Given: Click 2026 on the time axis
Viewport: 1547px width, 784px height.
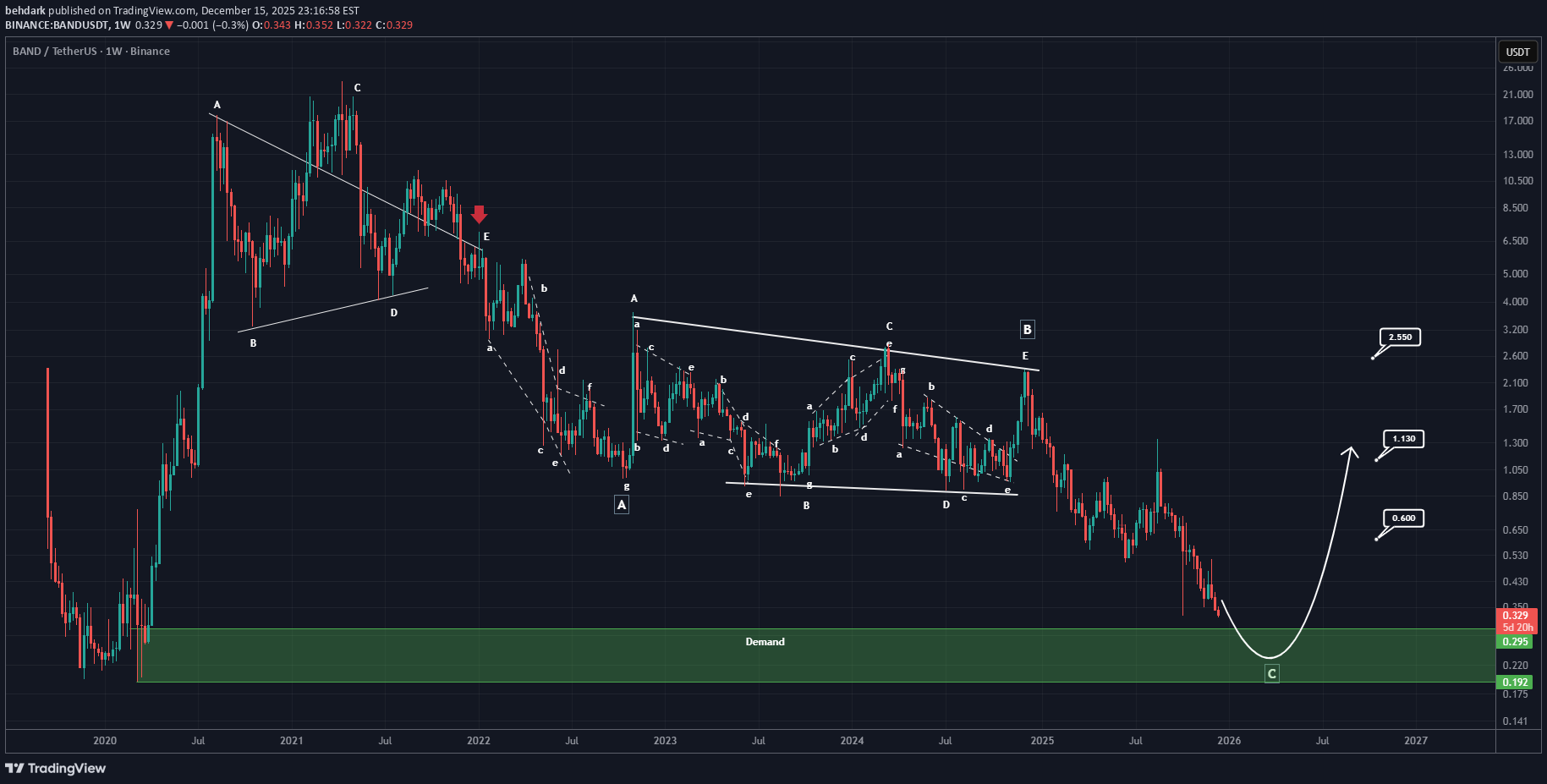Looking at the screenshot, I should [1228, 741].
